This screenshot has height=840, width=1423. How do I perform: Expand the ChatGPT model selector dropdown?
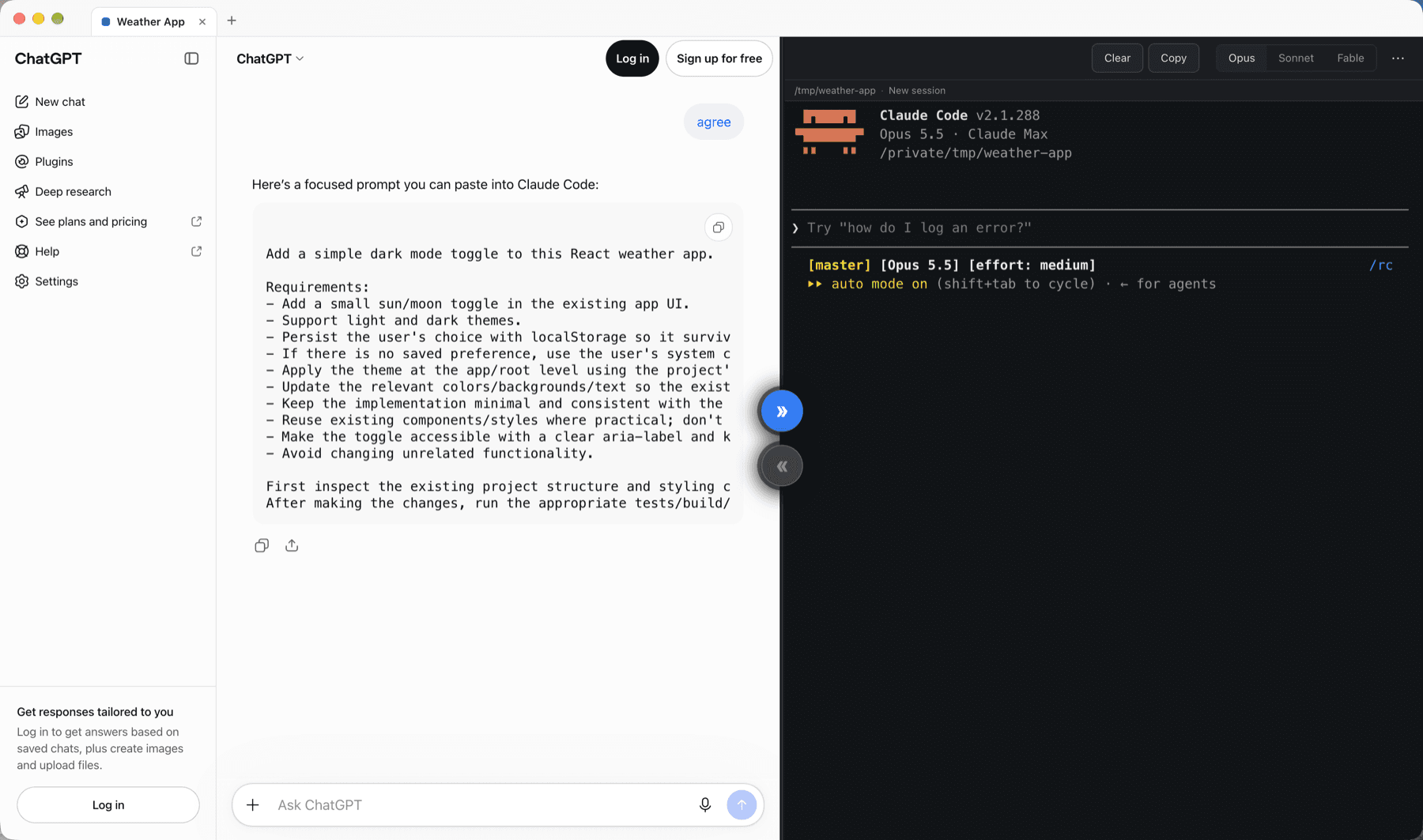tap(270, 58)
